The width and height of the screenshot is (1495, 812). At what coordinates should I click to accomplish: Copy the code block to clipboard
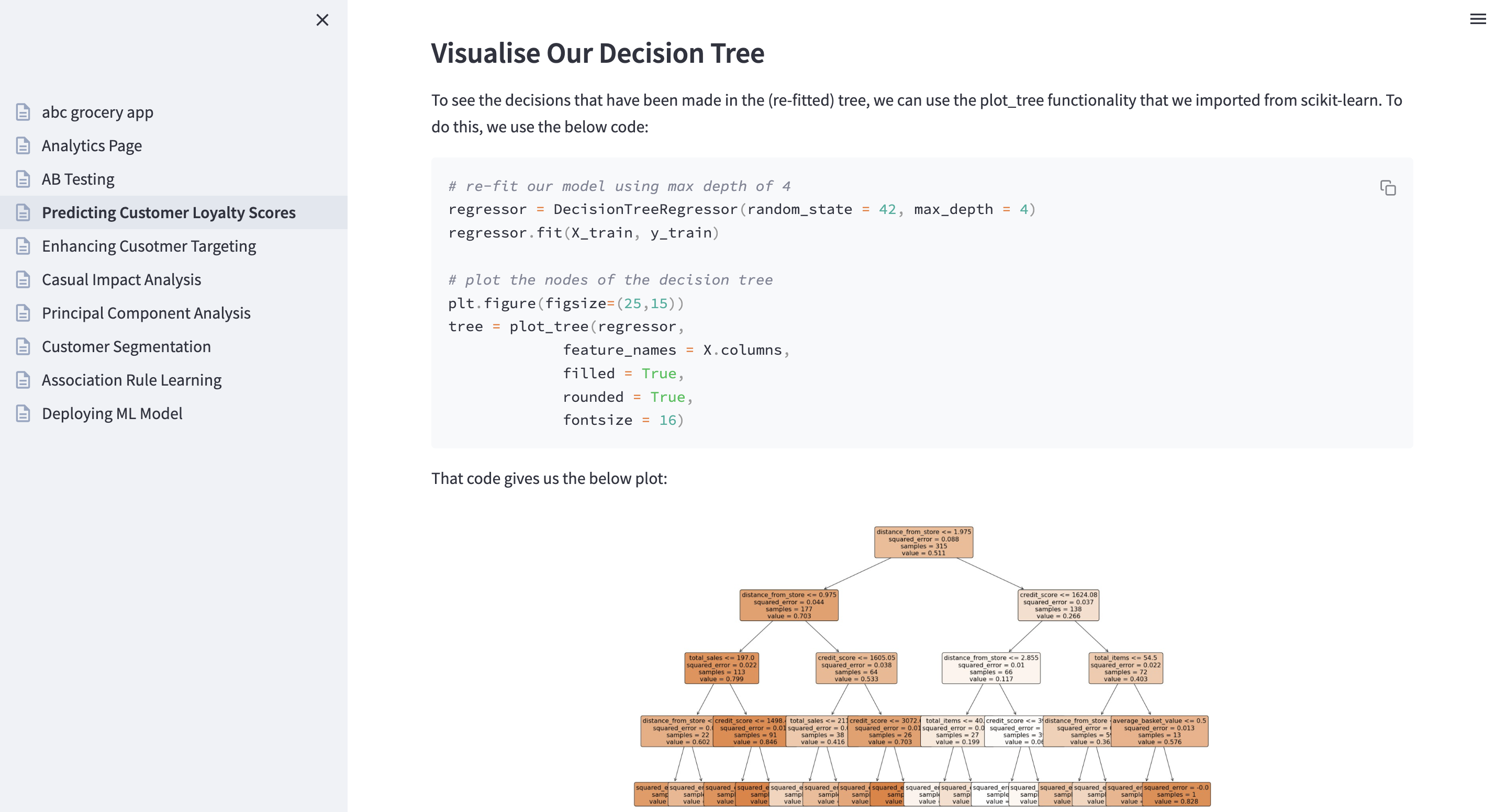(1388, 188)
